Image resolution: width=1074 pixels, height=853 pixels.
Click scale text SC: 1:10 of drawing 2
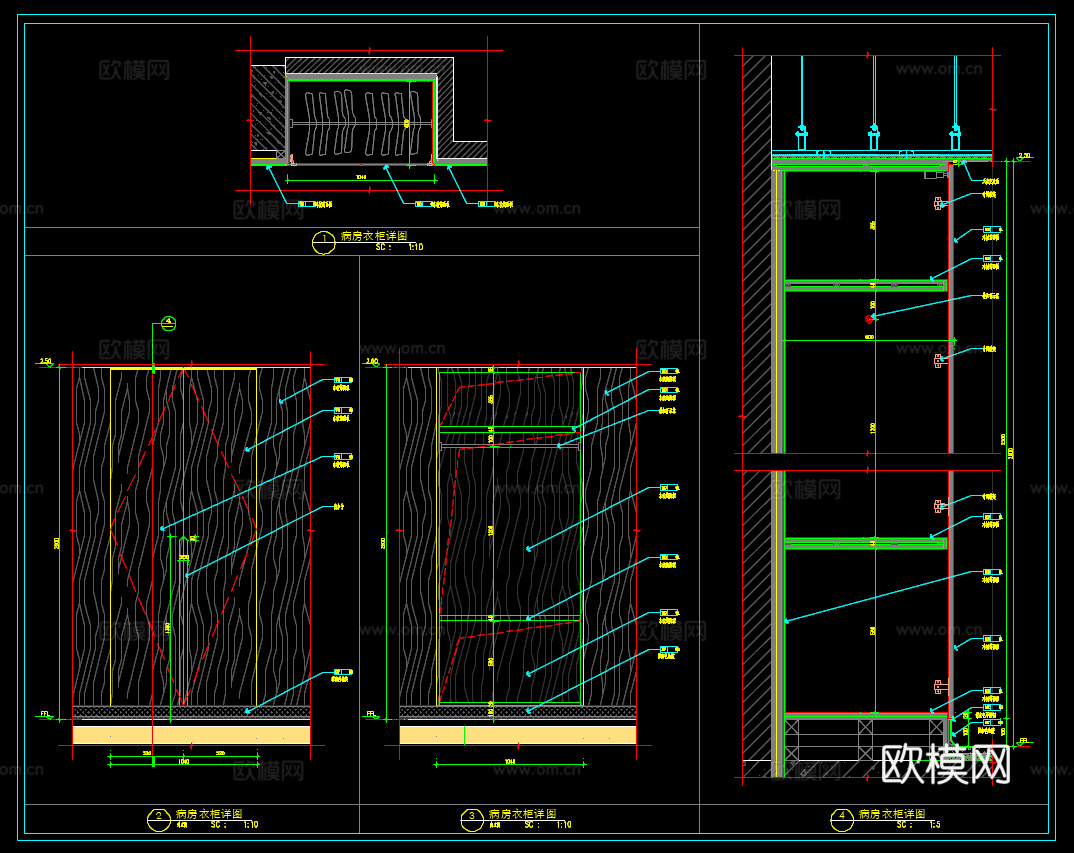coord(234,825)
